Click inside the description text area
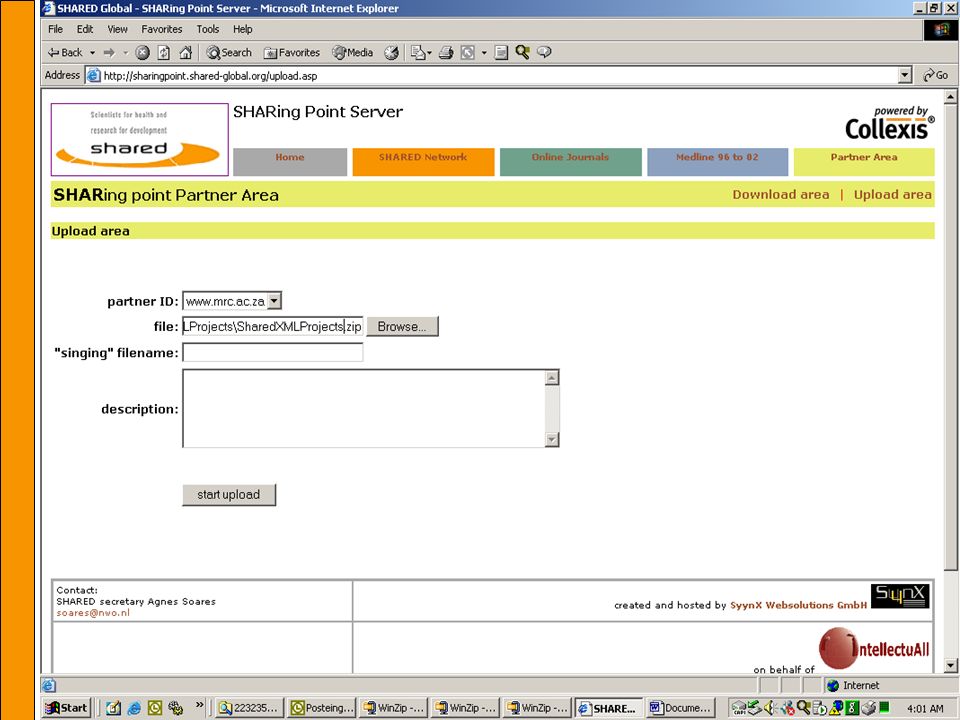960x720 pixels. pyautogui.click(x=363, y=408)
